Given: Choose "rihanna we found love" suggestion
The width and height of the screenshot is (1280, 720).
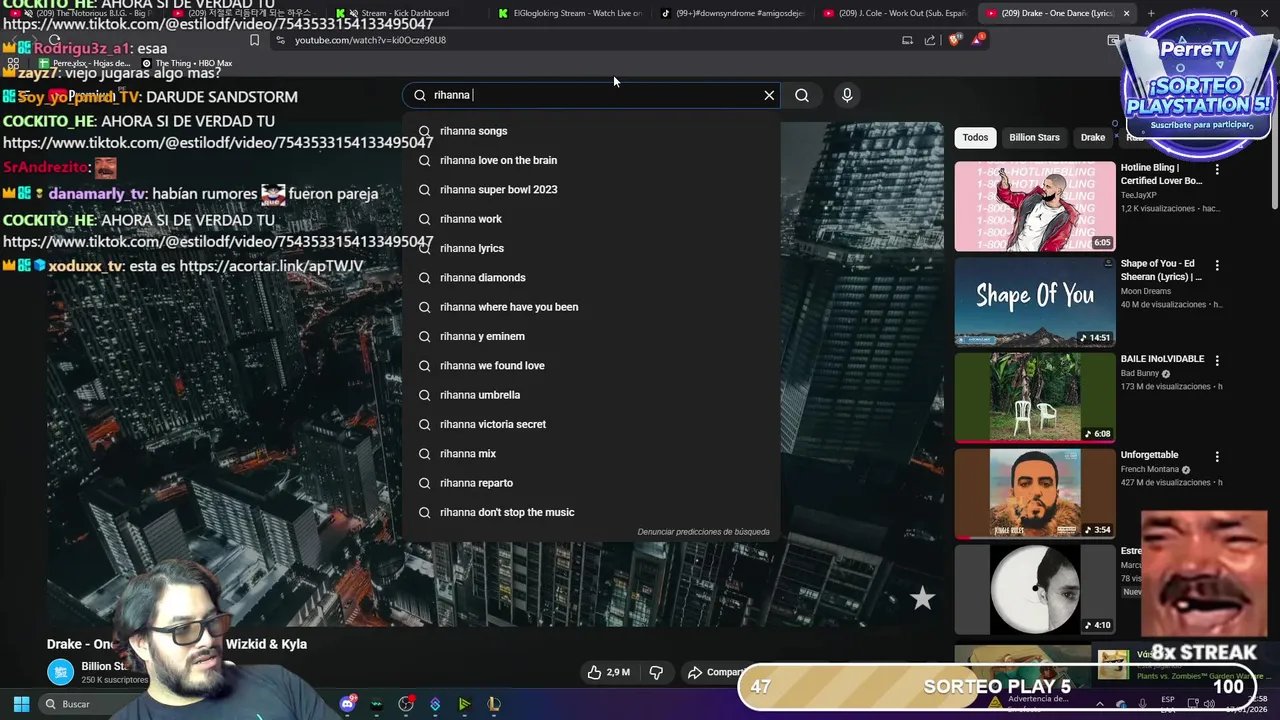Looking at the screenshot, I should (591, 365).
